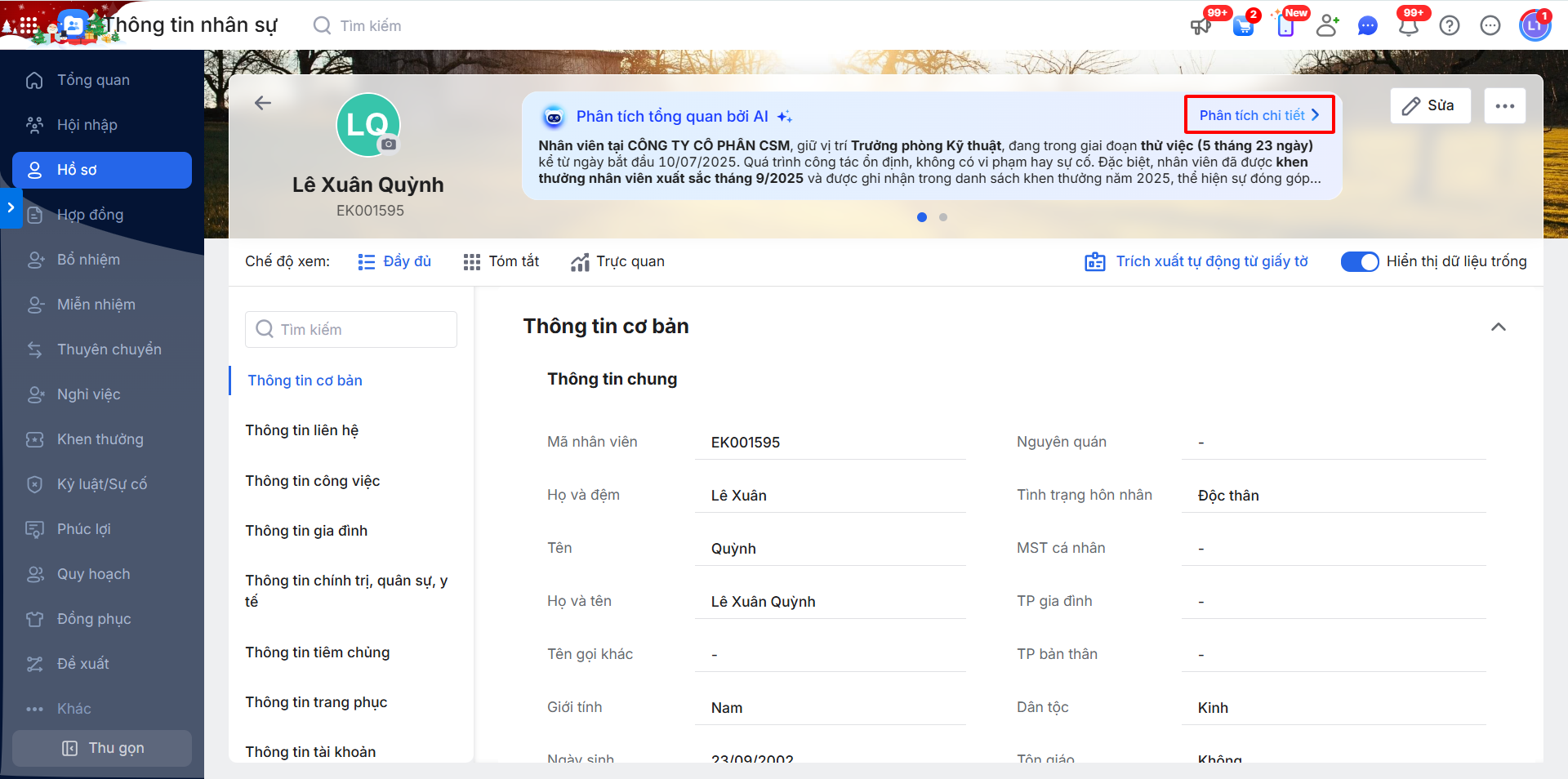Open Tổng quan in sidebar
Screen dimensions: 1568x779
click(102, 80)
